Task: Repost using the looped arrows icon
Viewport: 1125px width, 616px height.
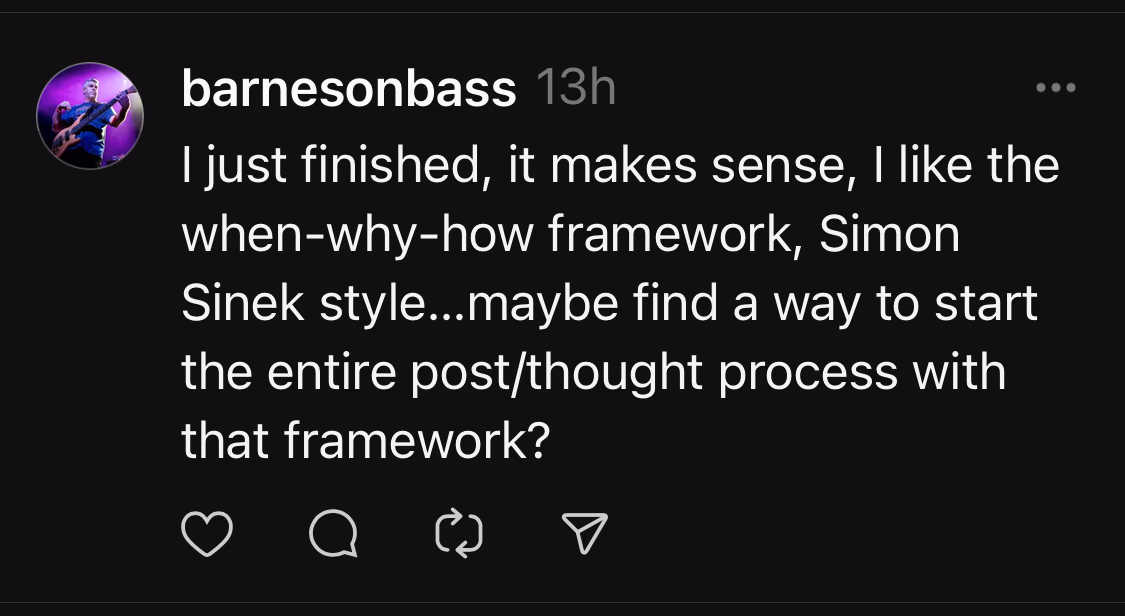Action: tap(460, 536)
